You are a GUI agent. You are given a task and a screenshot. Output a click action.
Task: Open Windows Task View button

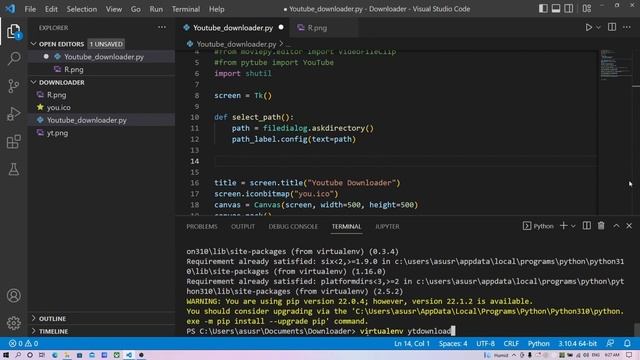[42, 355]
